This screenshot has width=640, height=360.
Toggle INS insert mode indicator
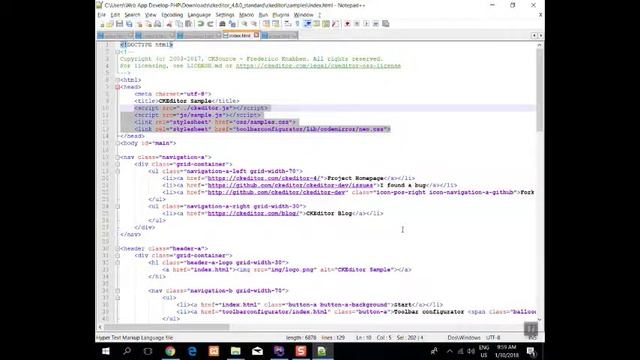(532, 338)
